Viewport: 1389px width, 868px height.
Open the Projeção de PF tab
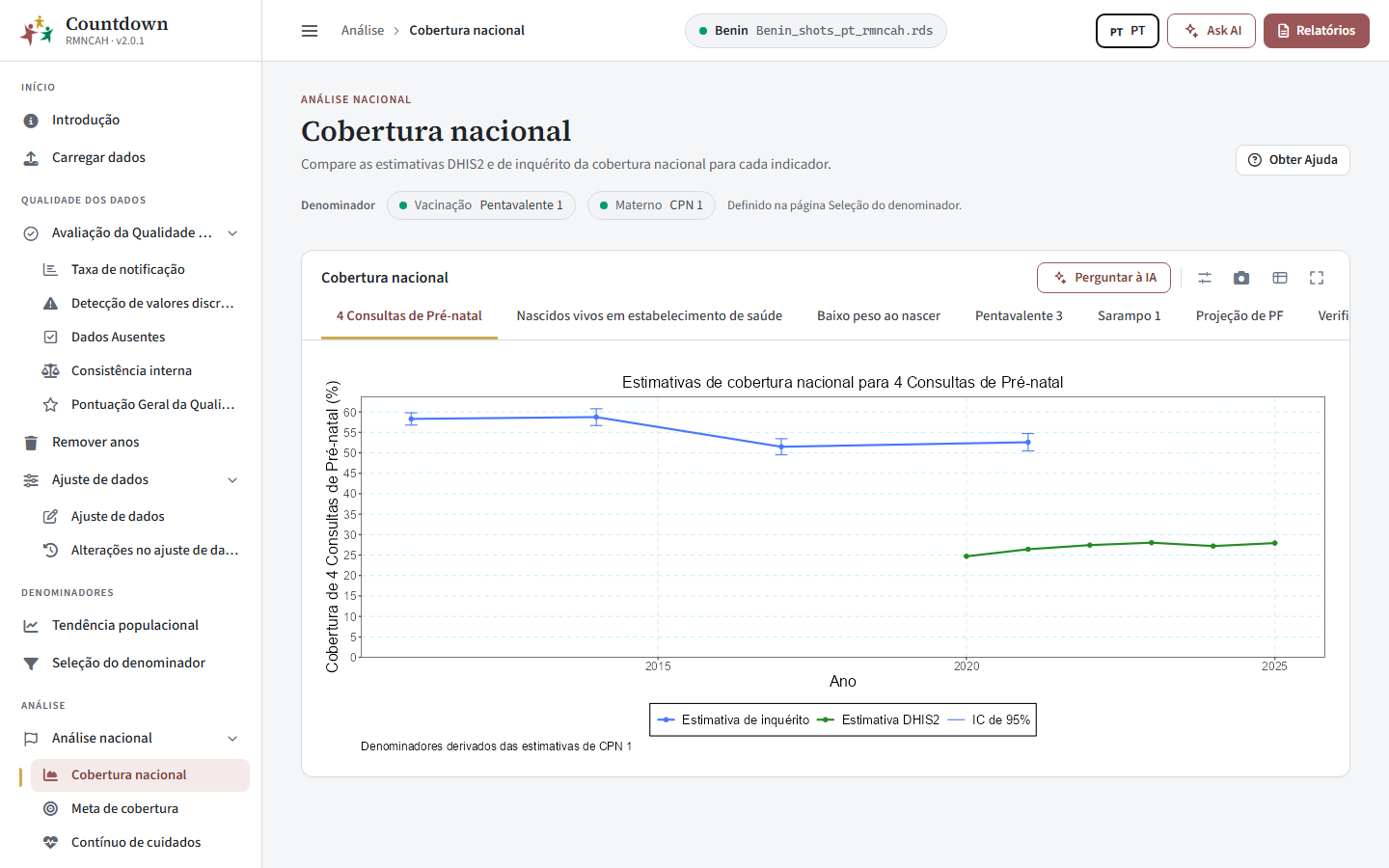1239,316
